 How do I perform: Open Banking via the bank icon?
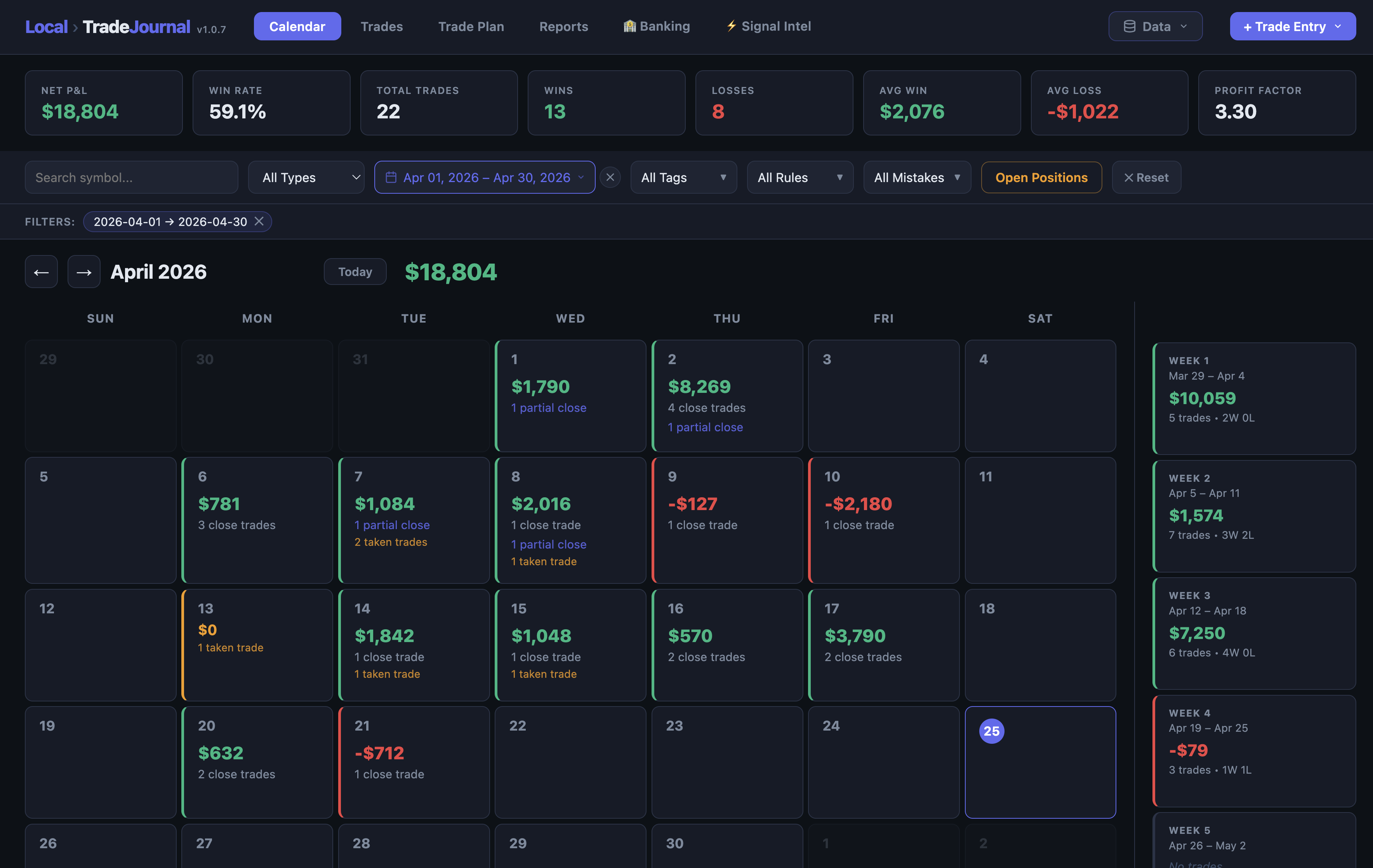pyautogui.click(x=629, y=26)
